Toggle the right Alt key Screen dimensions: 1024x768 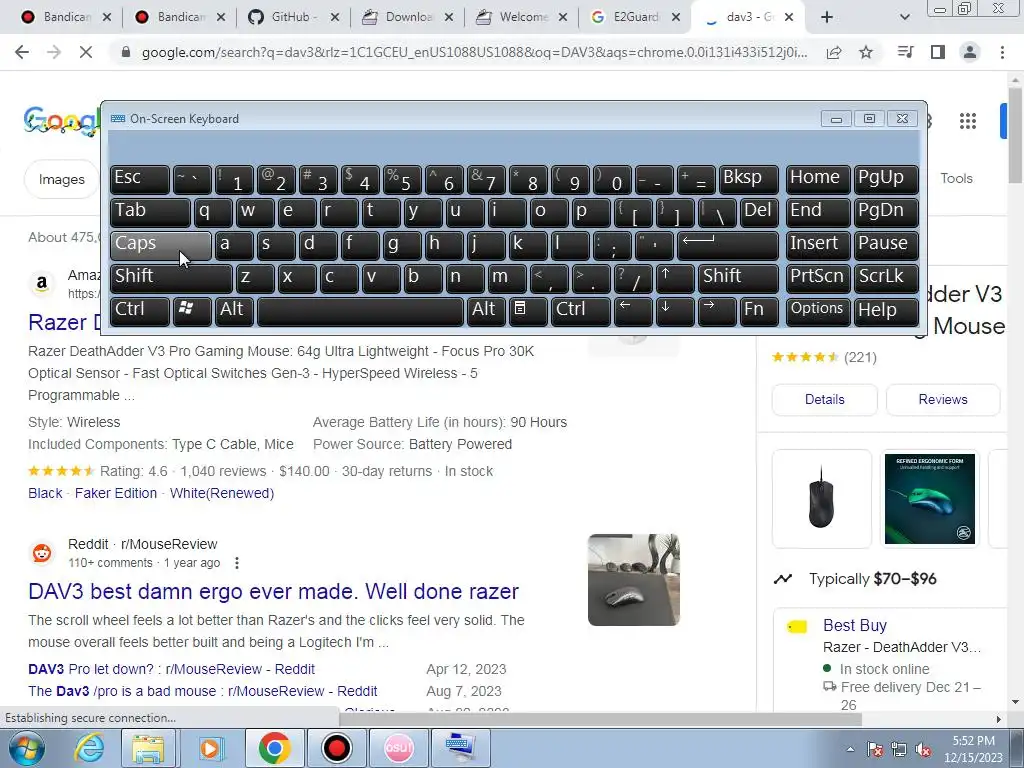pos(486,311)
